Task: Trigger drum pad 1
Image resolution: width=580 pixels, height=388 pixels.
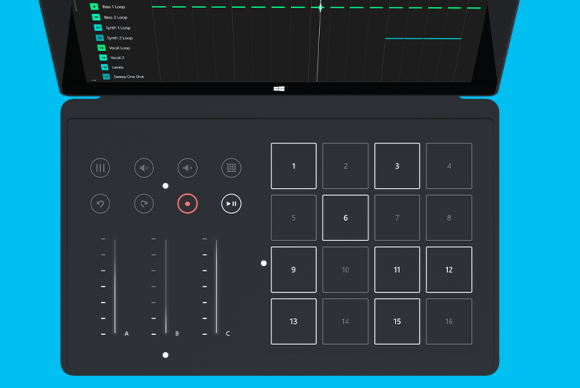Action: 294,166
